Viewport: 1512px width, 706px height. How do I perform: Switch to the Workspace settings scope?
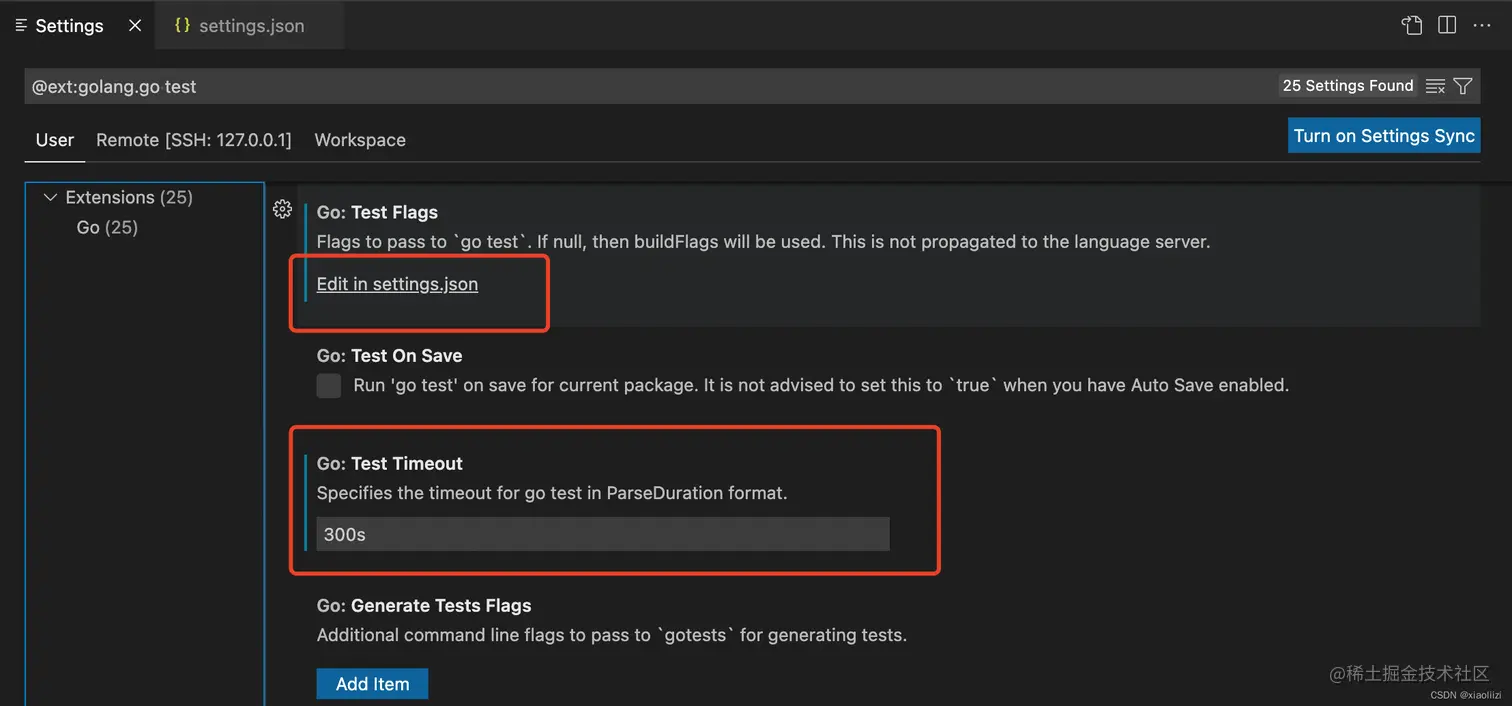pyautogui.click(x=360, y=140)
